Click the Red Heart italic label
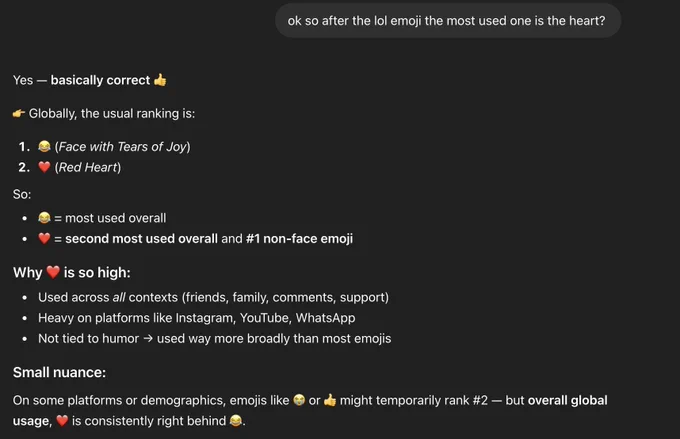 [88, 167]
